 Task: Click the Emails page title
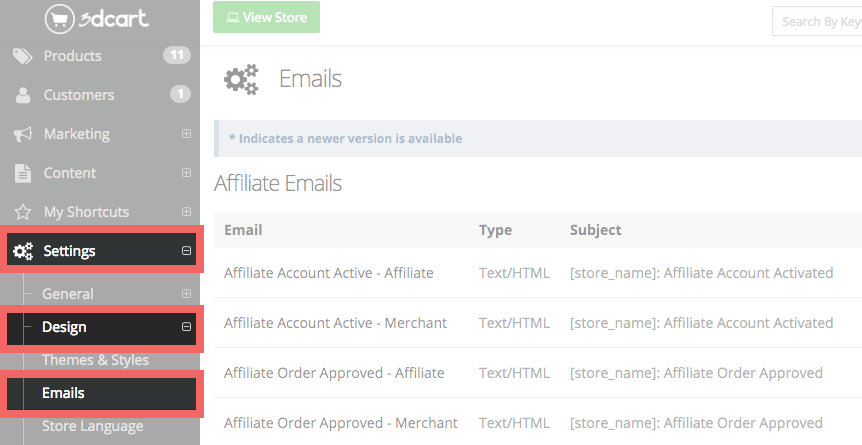(310, 79)
